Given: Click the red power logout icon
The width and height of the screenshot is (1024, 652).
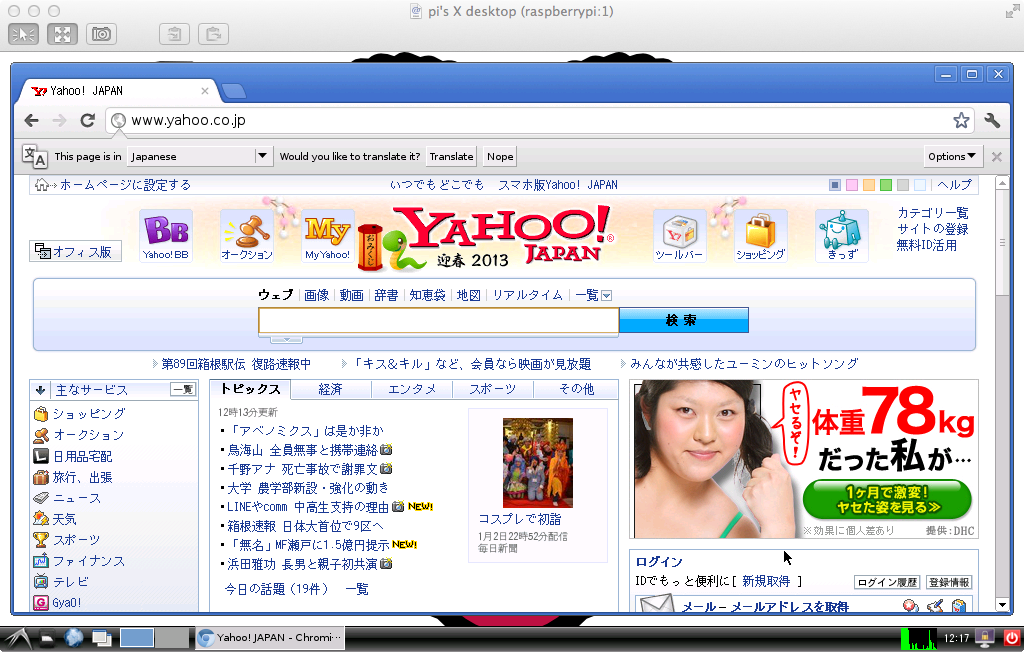Looking at the screenshot, I should pyautogui.click(x=1012, y=638).
